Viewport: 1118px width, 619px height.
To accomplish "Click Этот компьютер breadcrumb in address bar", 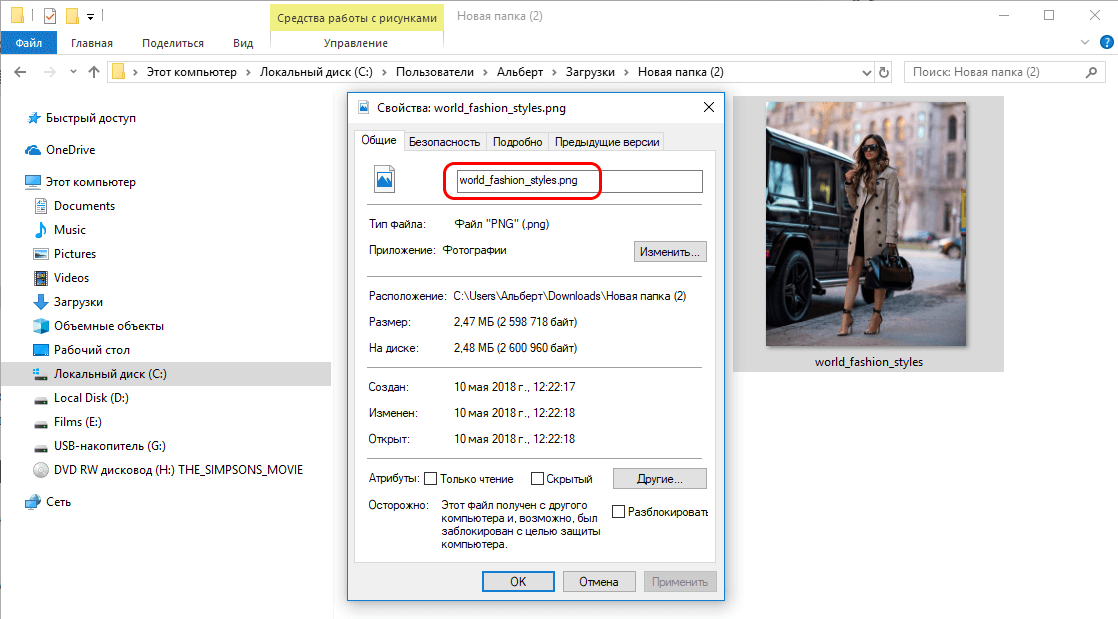I will (191, 72).
